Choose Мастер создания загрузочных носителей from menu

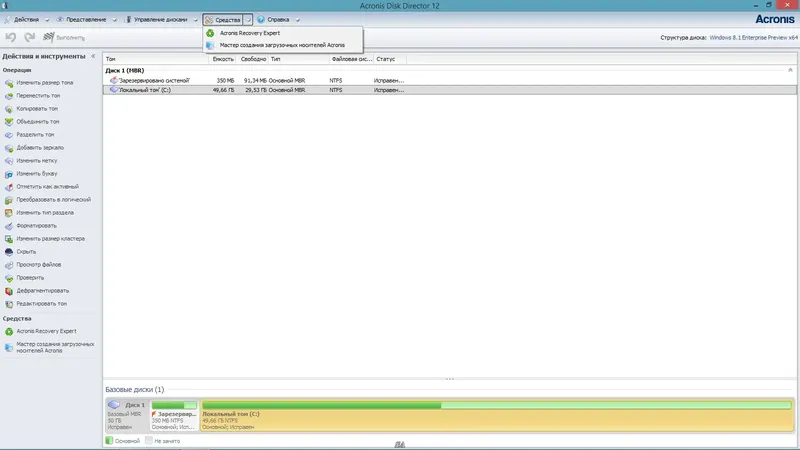[283, 45]
